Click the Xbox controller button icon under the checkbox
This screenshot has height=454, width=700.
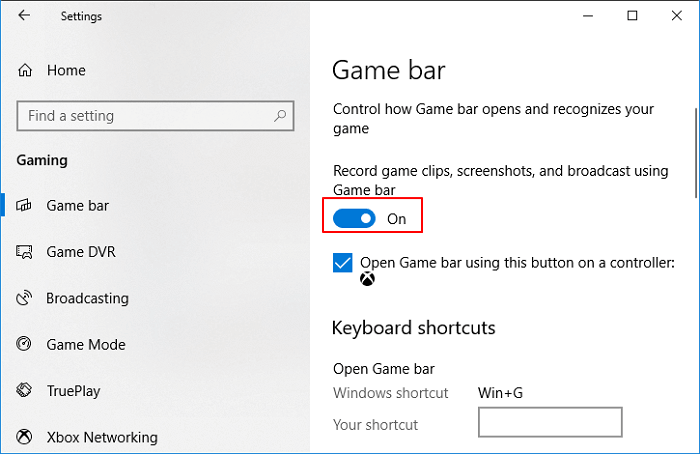tap(368, 280)
